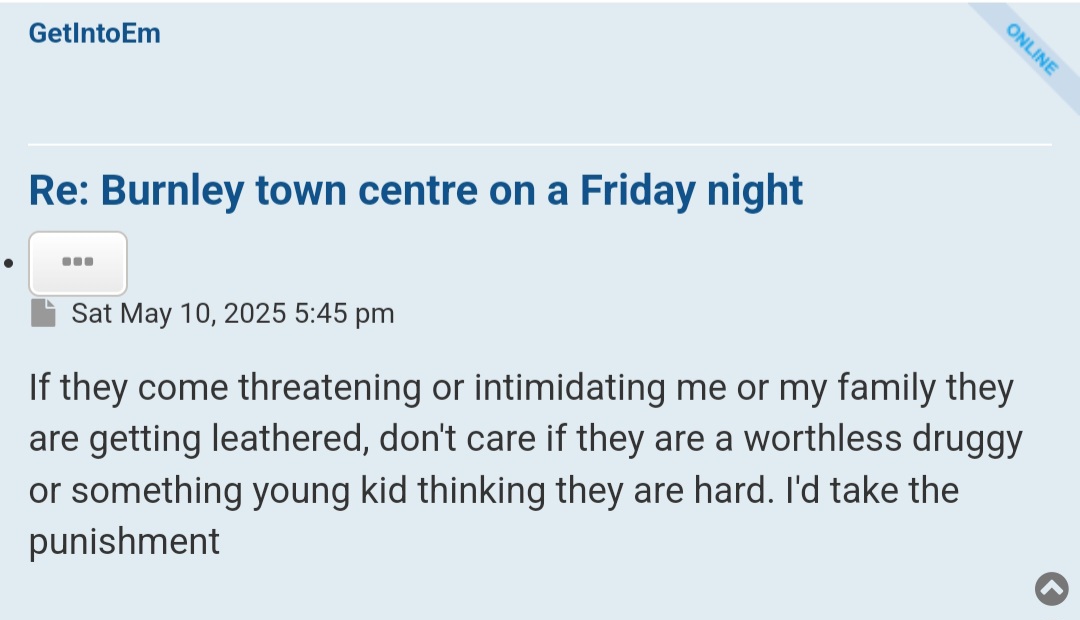
Task: Click the ONLINE status ribbon badge
Action: pos(1032,49)
